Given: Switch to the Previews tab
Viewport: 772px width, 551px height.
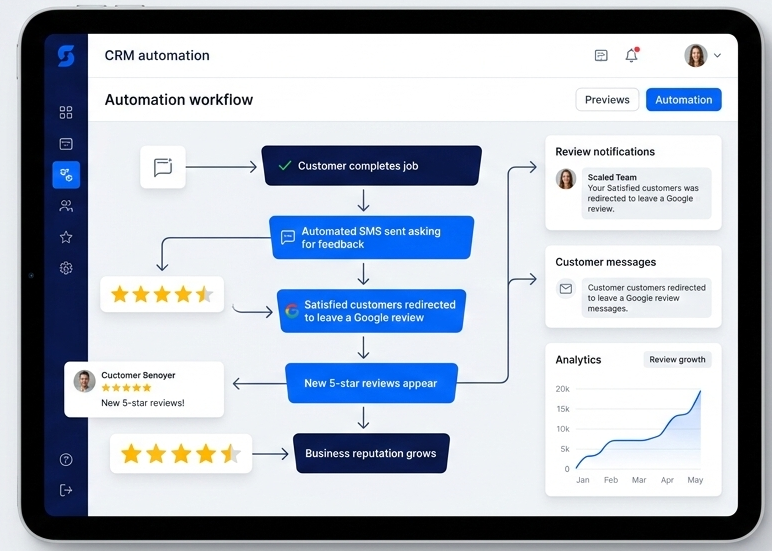Looking at the screenshot, I should click(607, 100).
